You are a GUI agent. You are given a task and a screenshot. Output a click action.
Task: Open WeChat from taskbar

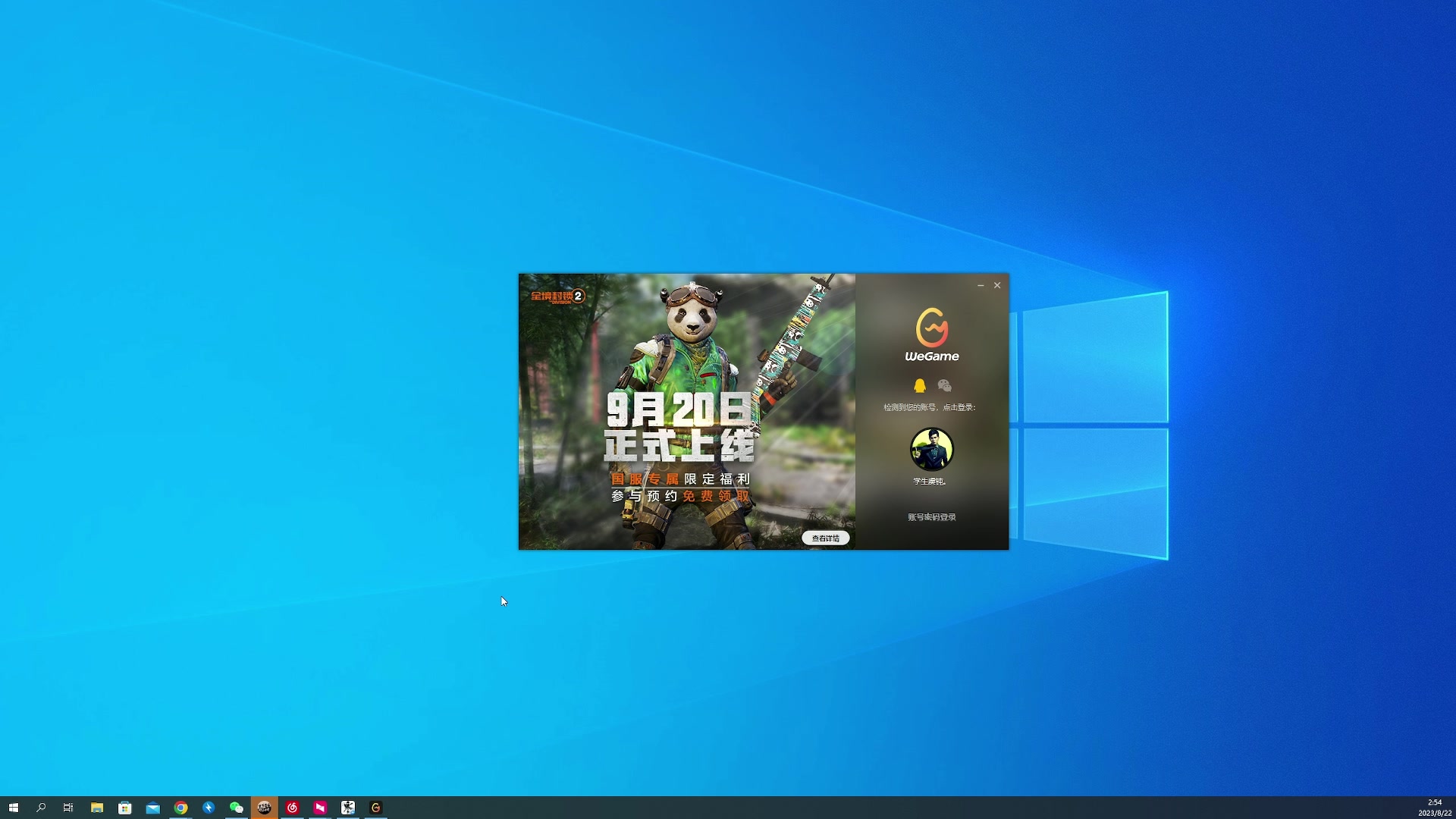[x=237, y=808]
